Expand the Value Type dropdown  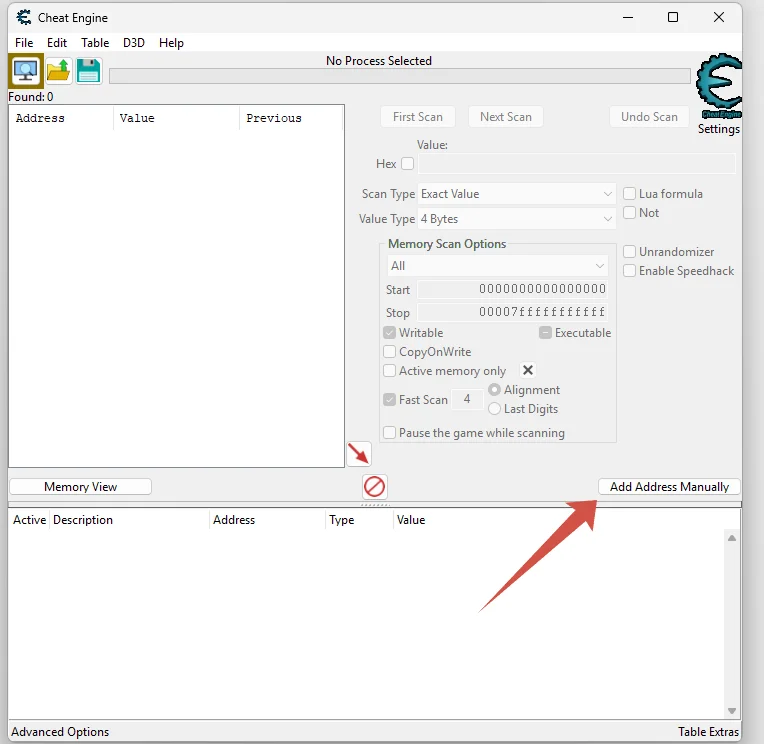tap(517, 219)
